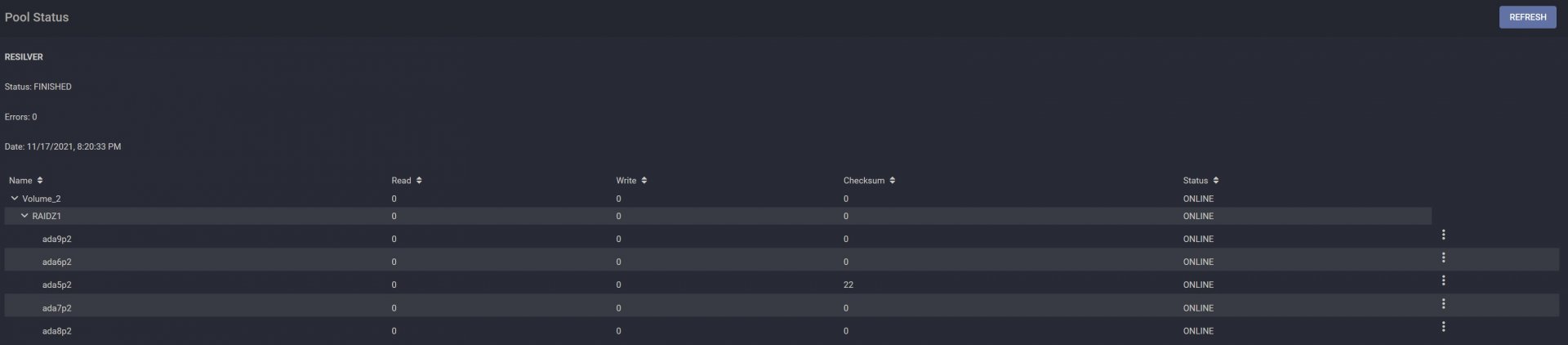Open three-dot menu for ada7p2

1443,304
